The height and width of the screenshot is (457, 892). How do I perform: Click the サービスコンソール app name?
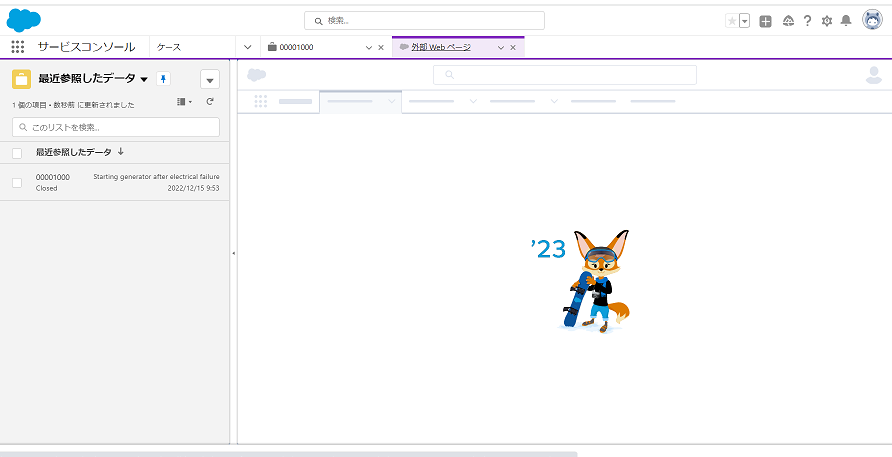pyautogui.click(x=86, y=47)
